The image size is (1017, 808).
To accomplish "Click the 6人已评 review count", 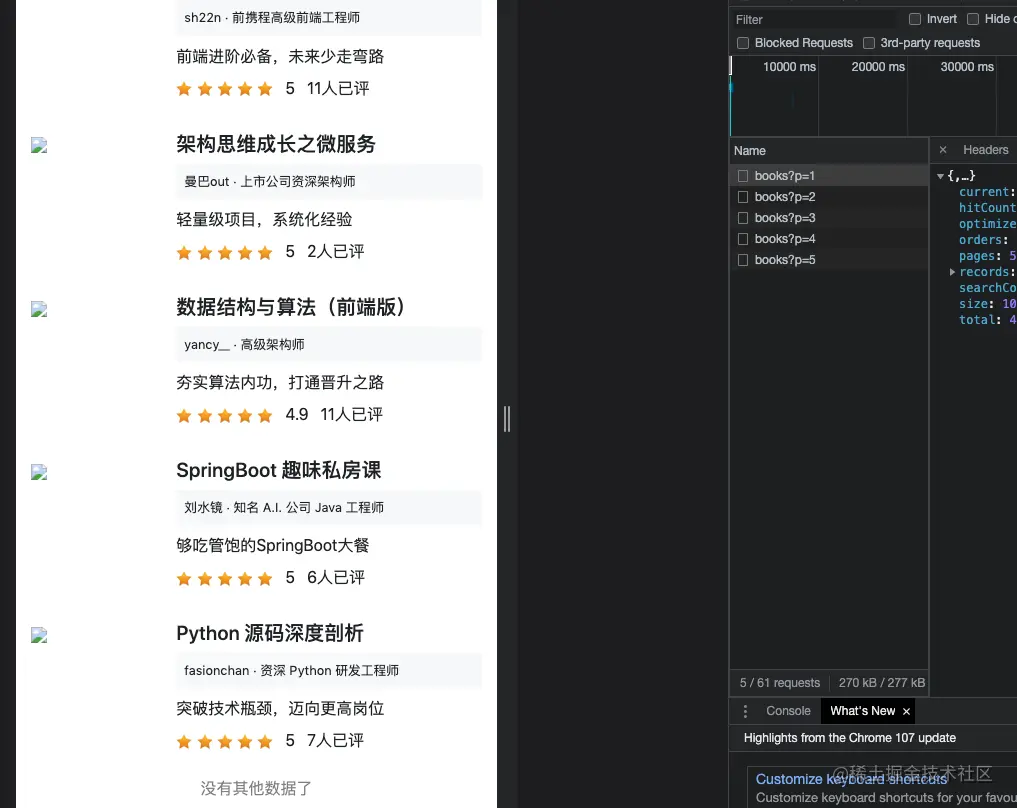I will 335,578.
